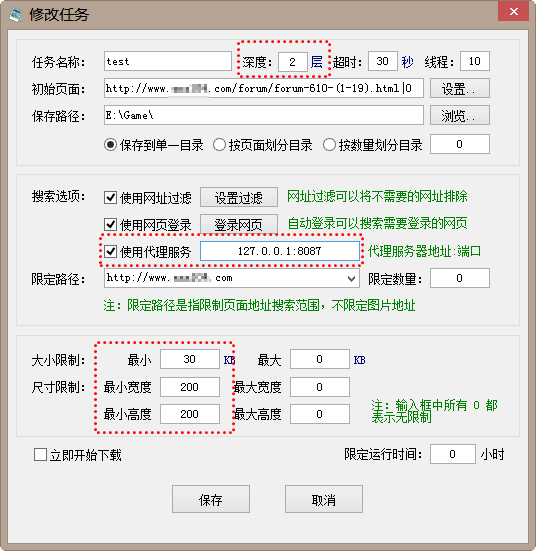The image size is (536, 551).
Task: Toggle the 使用网页登录 checkbox
Action: (148, 225)
